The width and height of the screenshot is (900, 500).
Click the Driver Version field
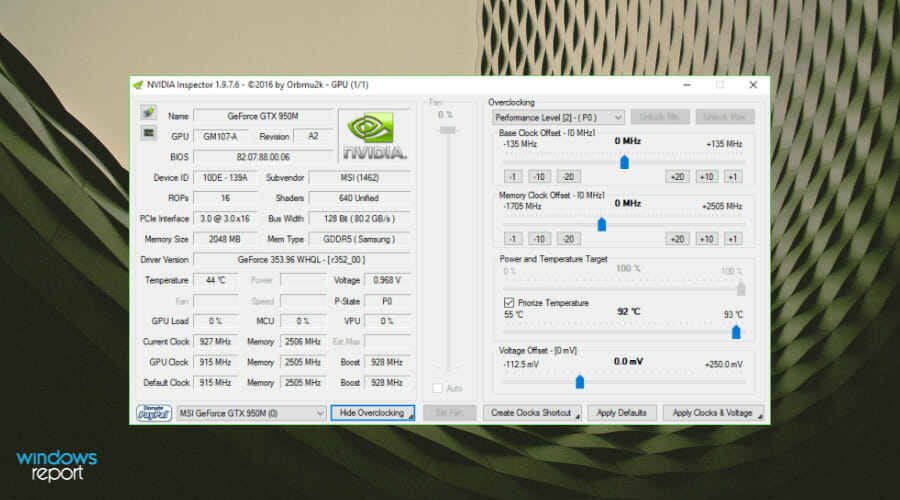pyautogui.click(x=301, y=259)
